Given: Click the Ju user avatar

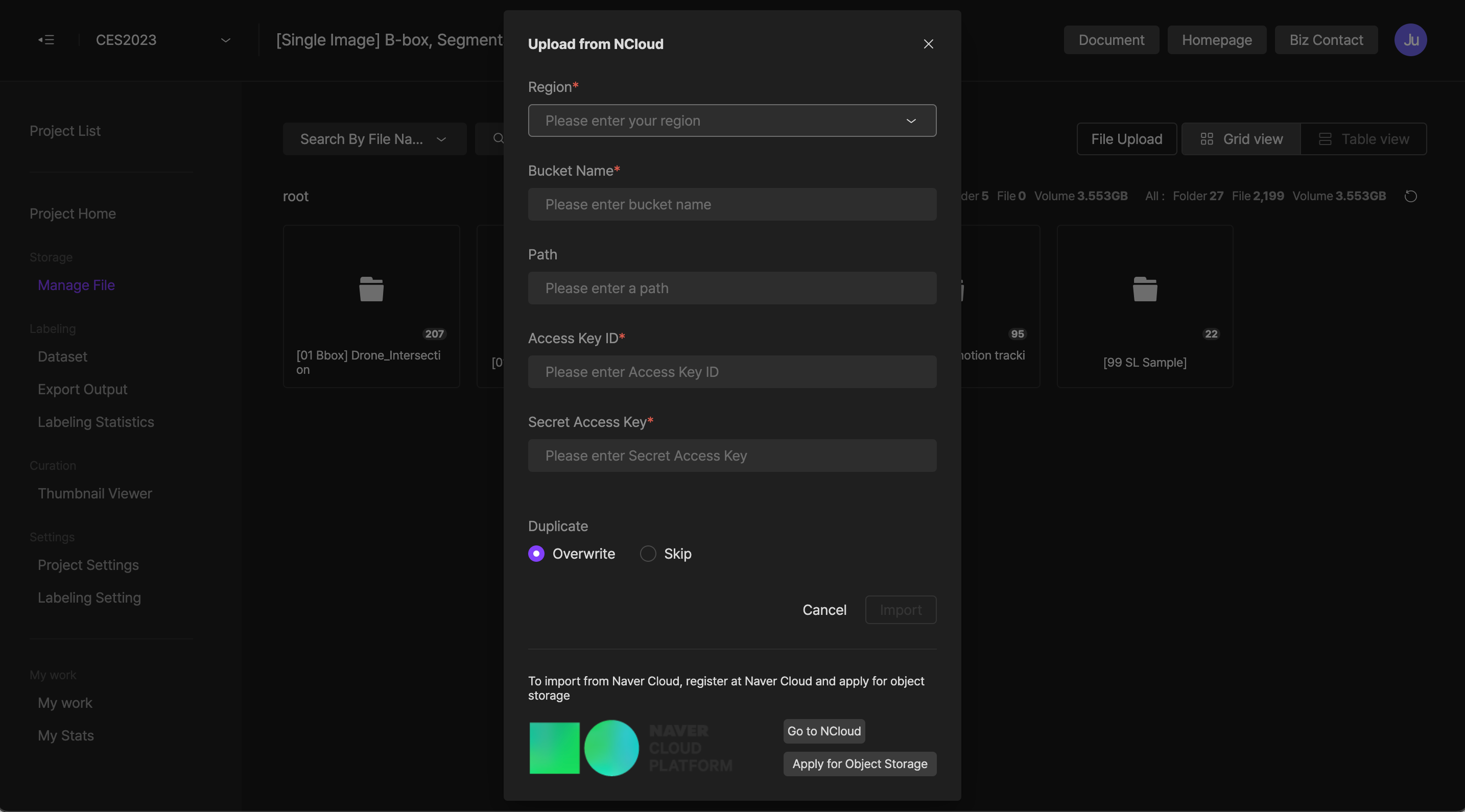Looking at the screenshot, I should click(x=1410, y=40).
